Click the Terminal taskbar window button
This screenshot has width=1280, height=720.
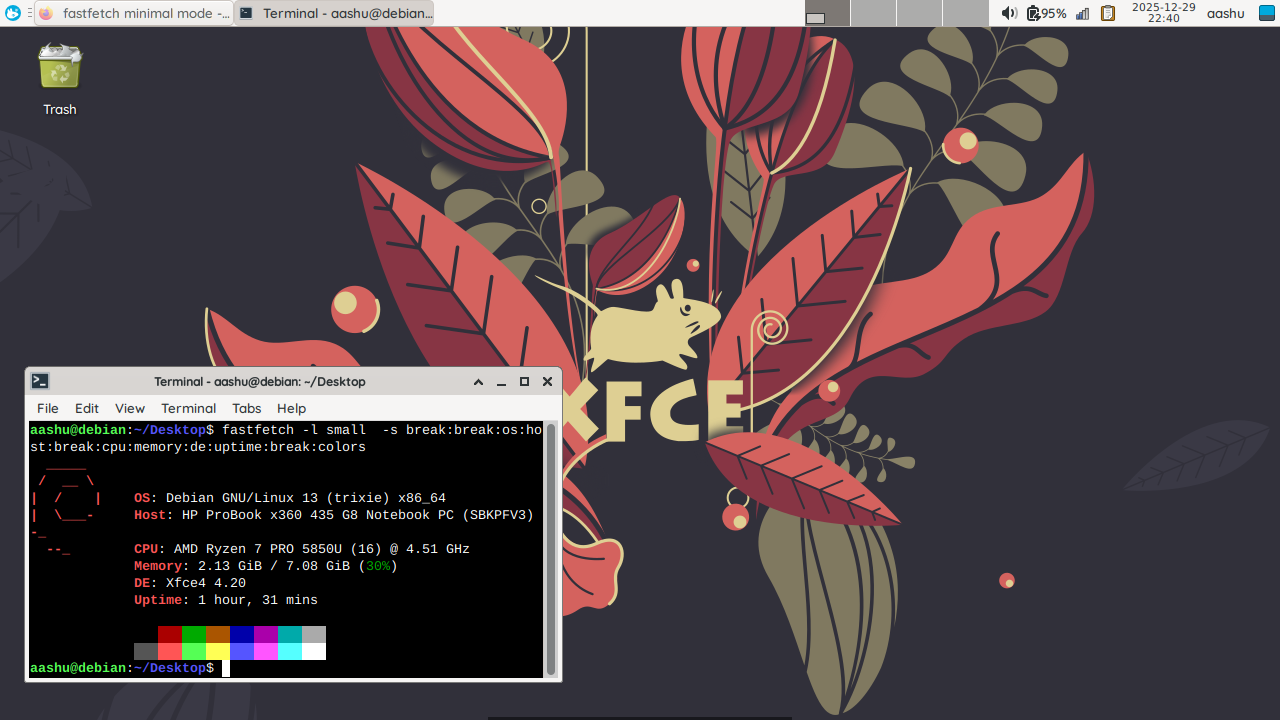336,13
